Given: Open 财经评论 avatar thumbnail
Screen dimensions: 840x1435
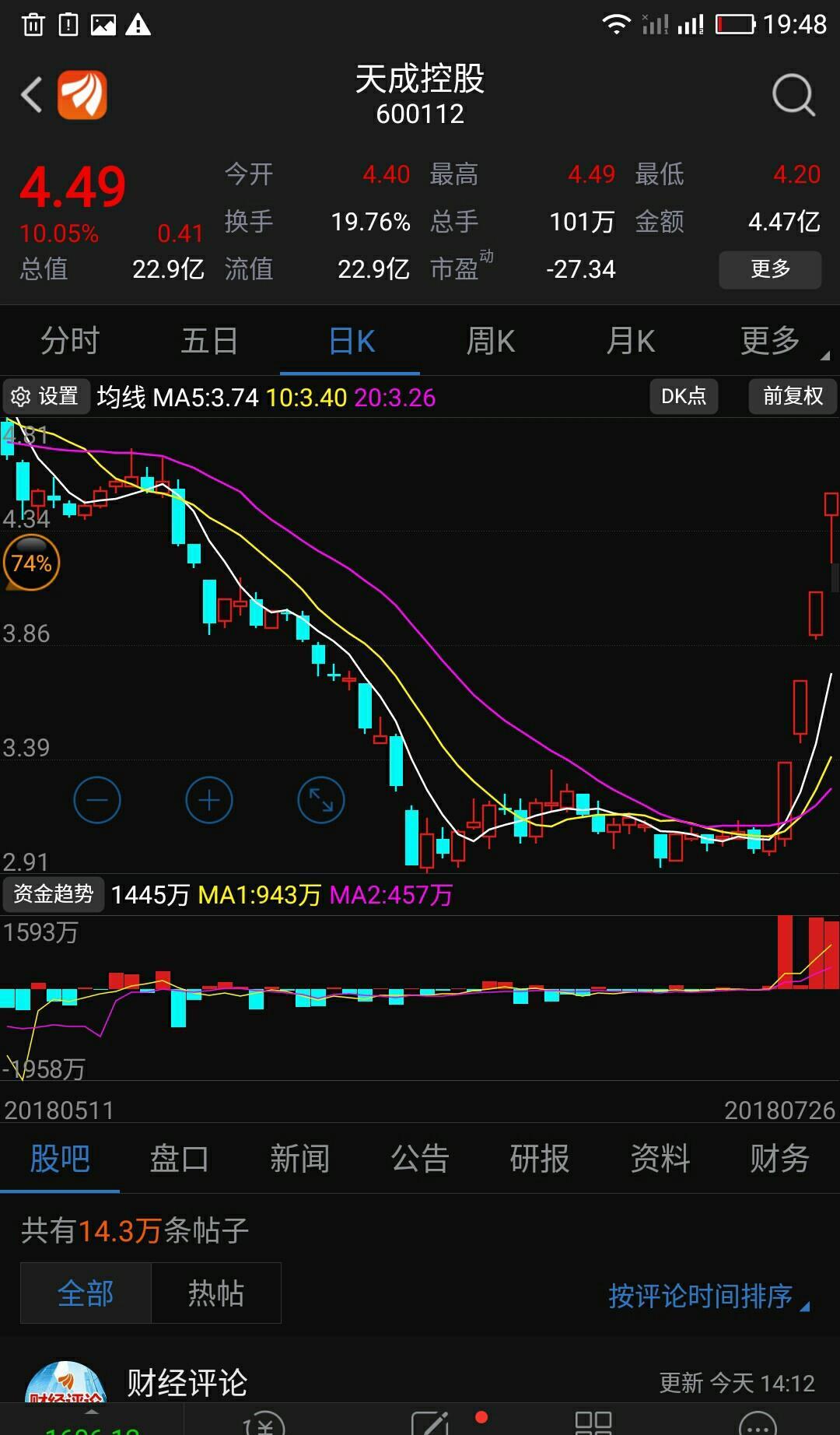Looking at the screenshot, I should pyautogui.click(x=66, y=1381).
